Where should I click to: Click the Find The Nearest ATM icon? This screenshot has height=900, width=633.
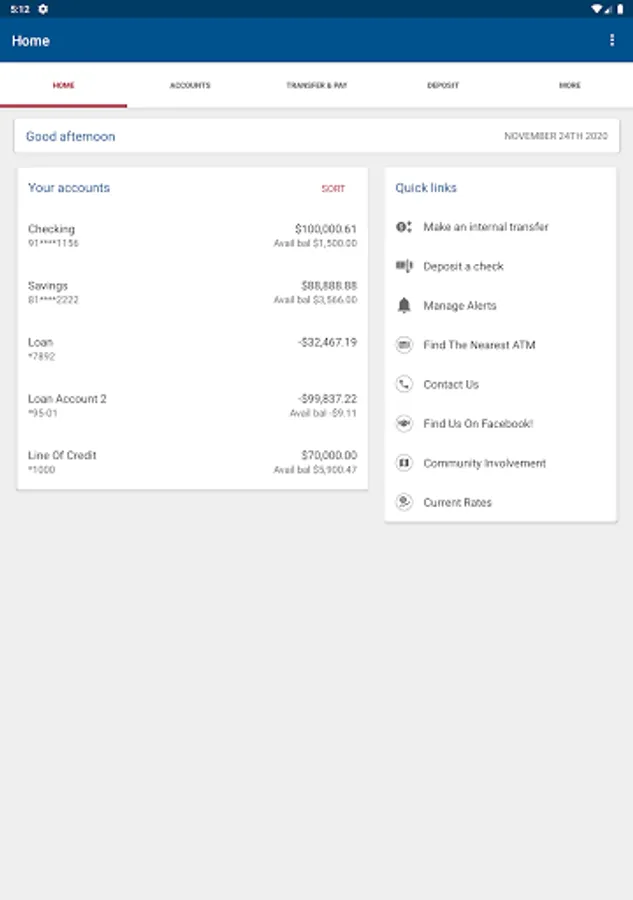point(404,345)
